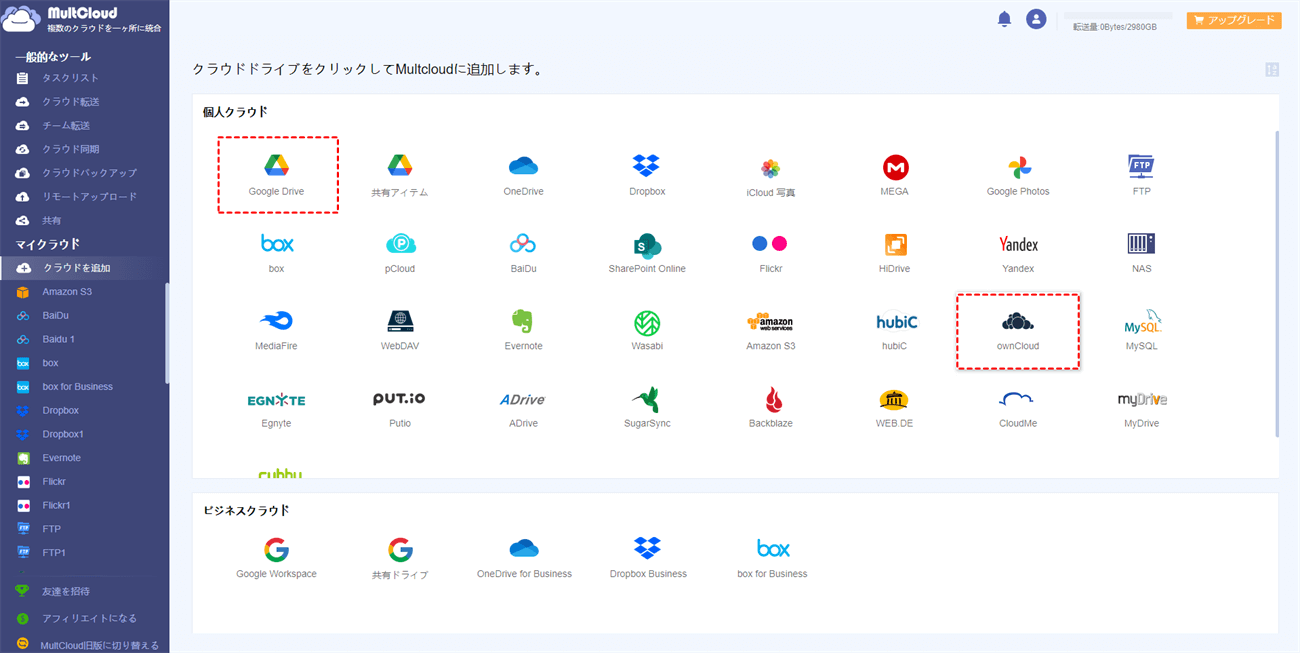This screenshot has height=653, width=1300.
Task: Add ownCloud cloud
Action: point(1018,330)
